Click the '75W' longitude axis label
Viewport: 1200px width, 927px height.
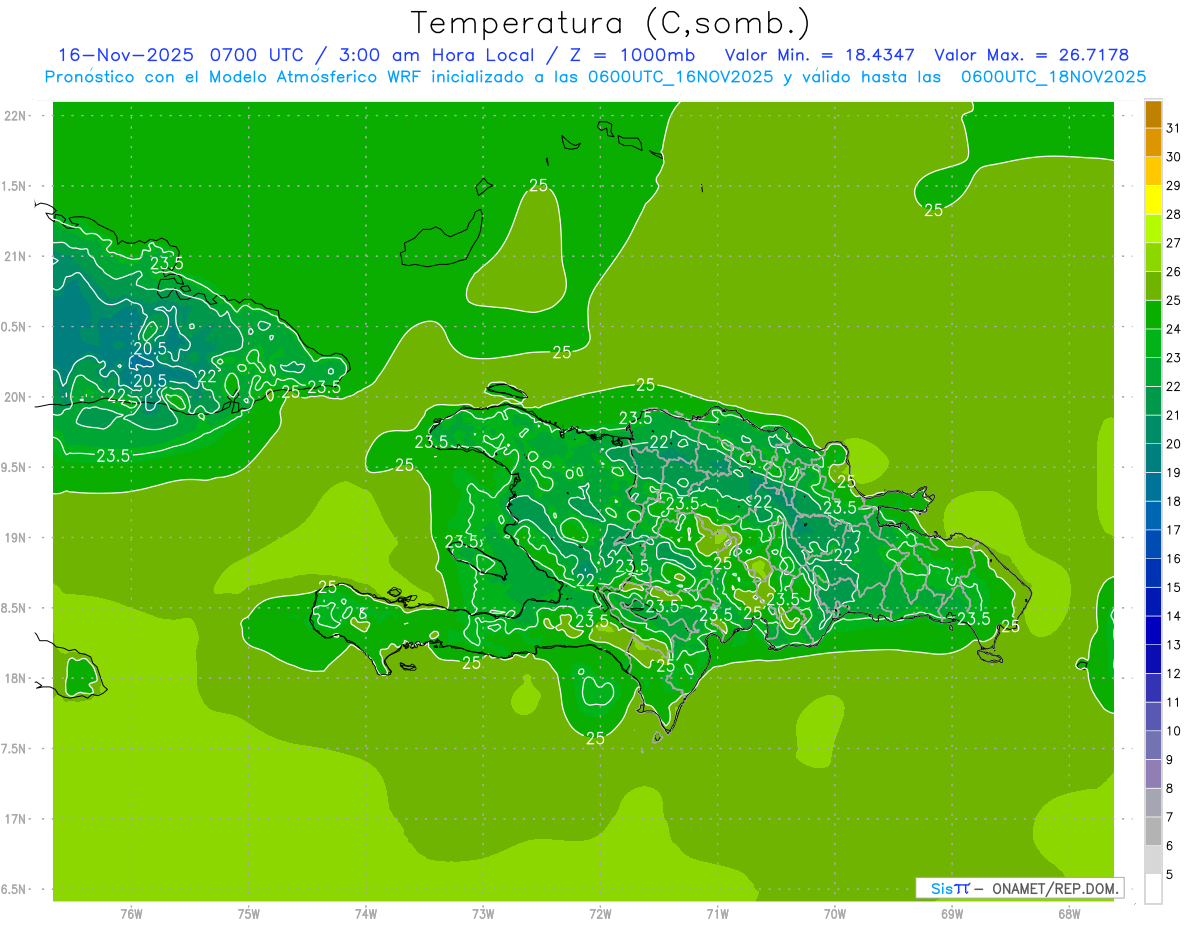[x=248, y=913]
